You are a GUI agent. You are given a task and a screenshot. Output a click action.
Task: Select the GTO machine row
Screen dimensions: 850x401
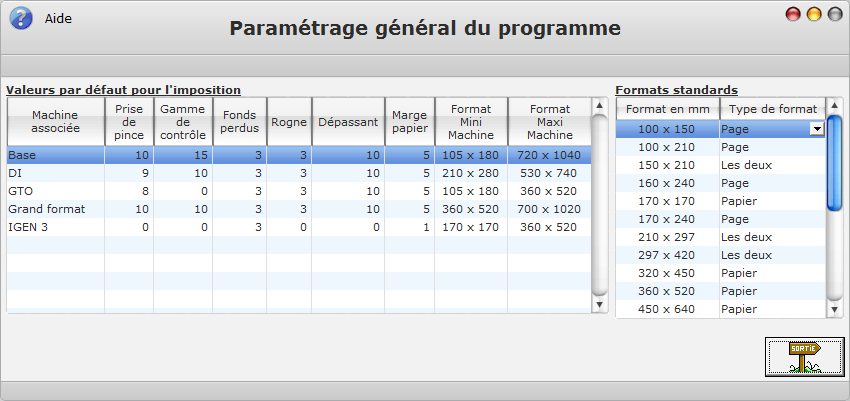pos(55,191)
